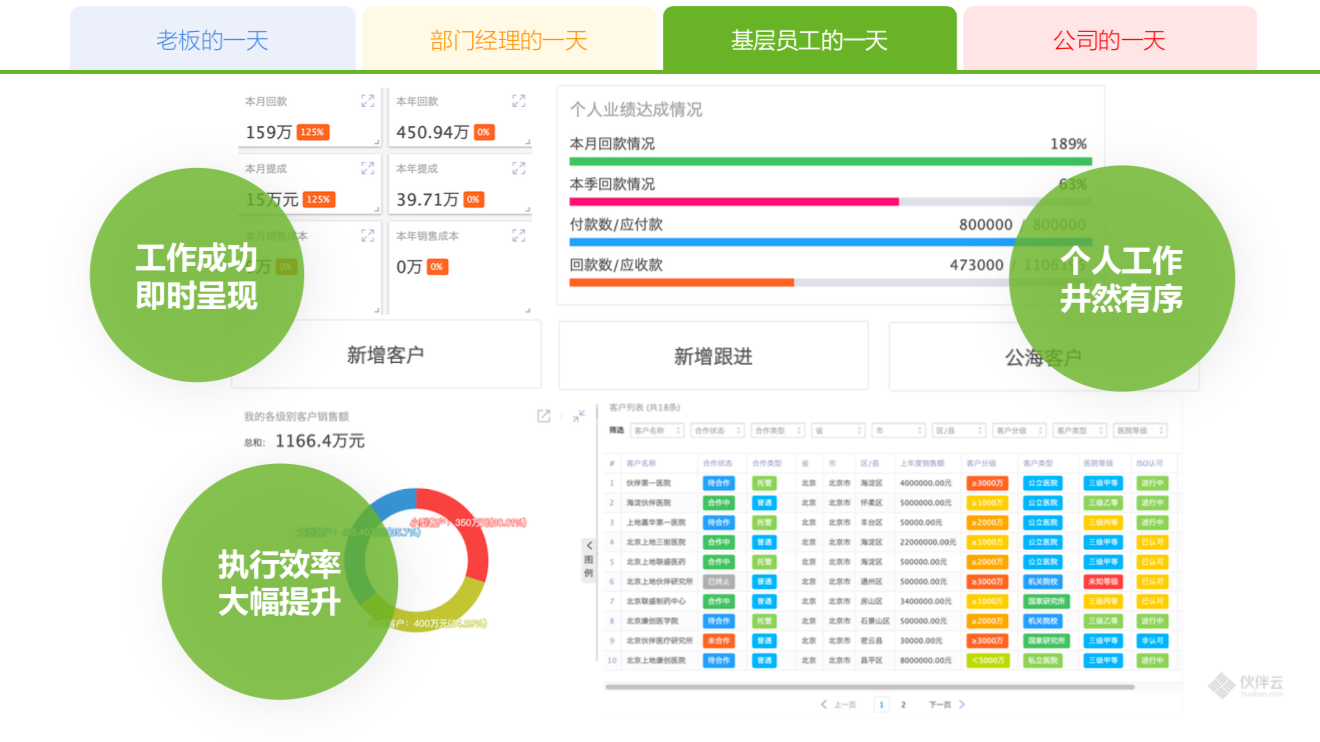The width and height of the screenshot is (1320, 742).
Task: Click the 450.94万 本年回款 value
Action: point(432,132)
